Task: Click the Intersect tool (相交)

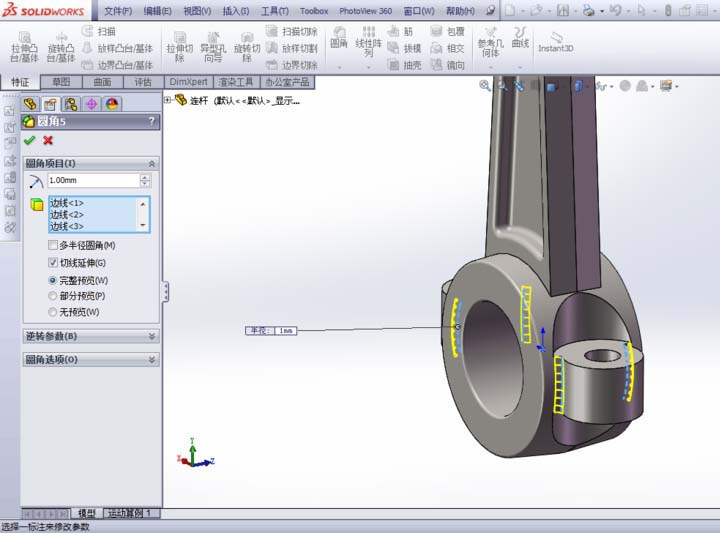Action: (x=448, y=48)
